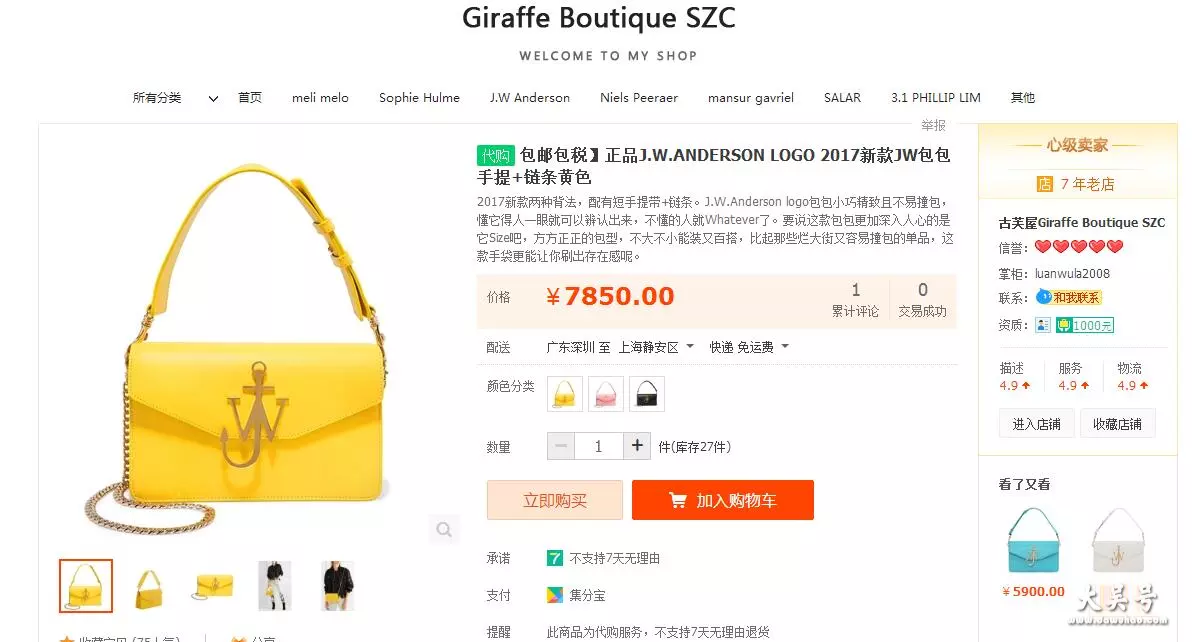Image resolution: width=1192 pixels, height=642 pixels.
Task: Click the 1000元 deposit guarantee badge
Action: coord(1085,325)
